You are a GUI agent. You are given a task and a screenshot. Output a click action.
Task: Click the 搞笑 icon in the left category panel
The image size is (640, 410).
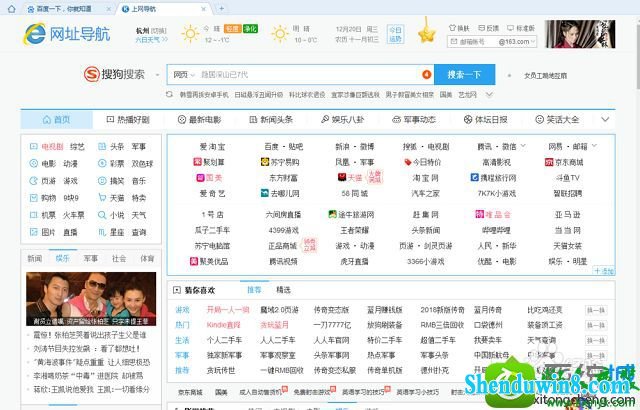[102, 180]
